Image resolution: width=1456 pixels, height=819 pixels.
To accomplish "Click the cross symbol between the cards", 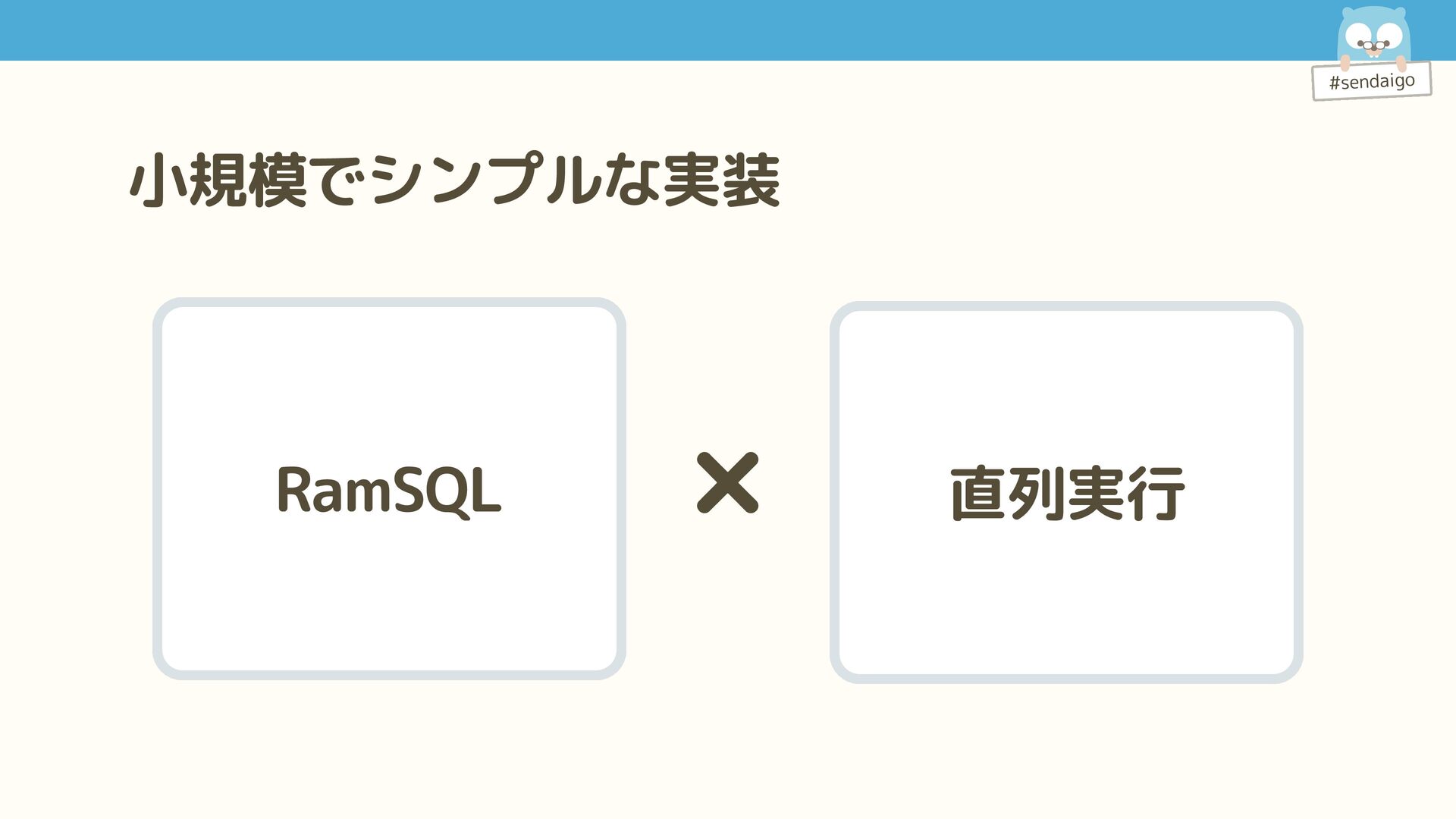I will pyautogui.click(x=727, y=483).
